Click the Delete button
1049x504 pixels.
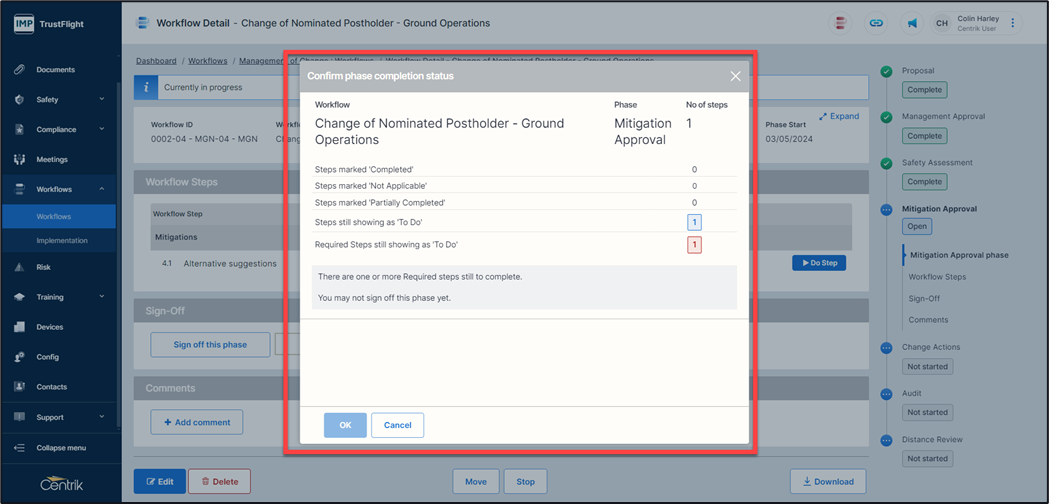click(219, 481)
